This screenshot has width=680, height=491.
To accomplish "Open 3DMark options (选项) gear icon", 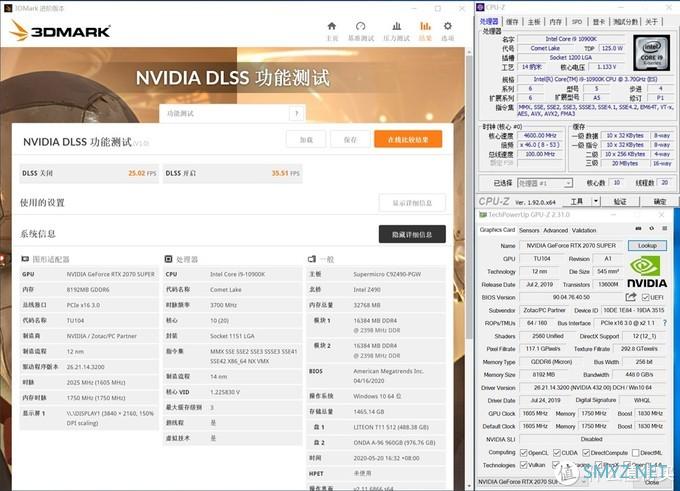I will (x=448, y=26).
